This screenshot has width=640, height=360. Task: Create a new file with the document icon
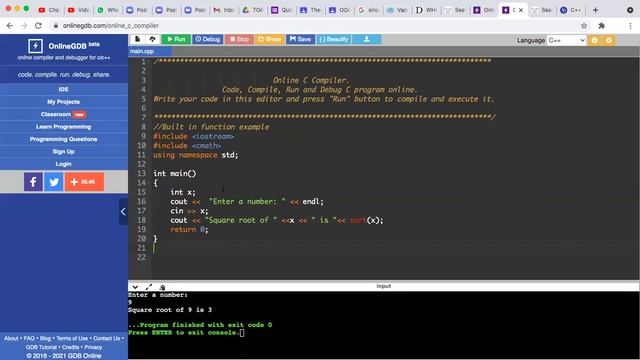pyautogui.click(x=138, y=39)
